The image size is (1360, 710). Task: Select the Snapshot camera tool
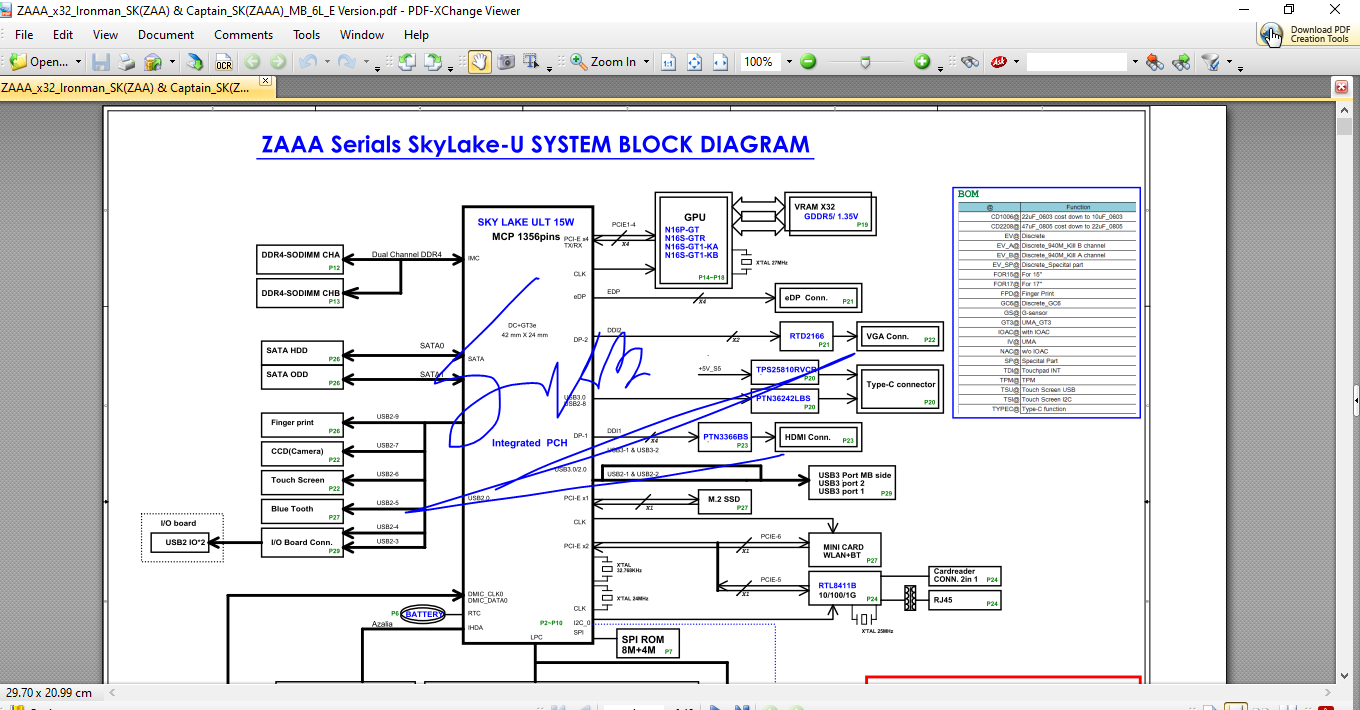tap(506, 62)
